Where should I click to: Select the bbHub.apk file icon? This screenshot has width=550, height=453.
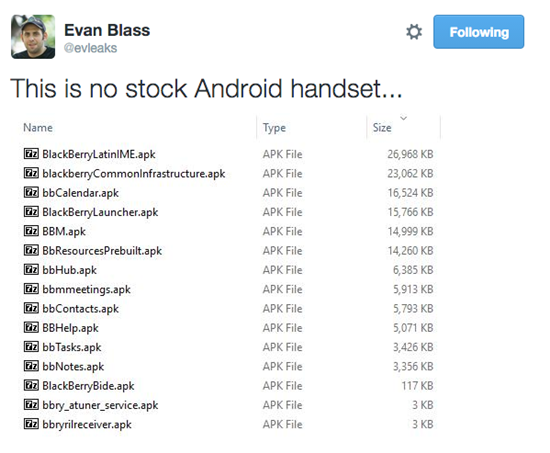click(x=31, y=269)
